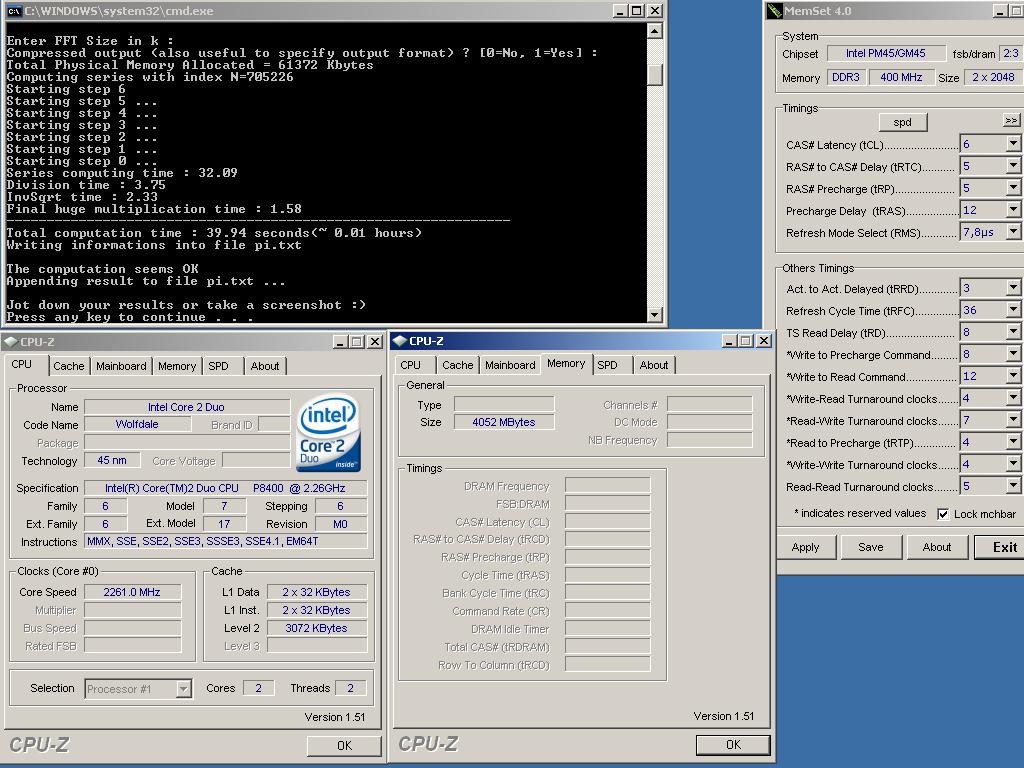1024x768 pixels.
Task: Open the Write-Read Turnaround clocks dropdown
Action: 1013,398
